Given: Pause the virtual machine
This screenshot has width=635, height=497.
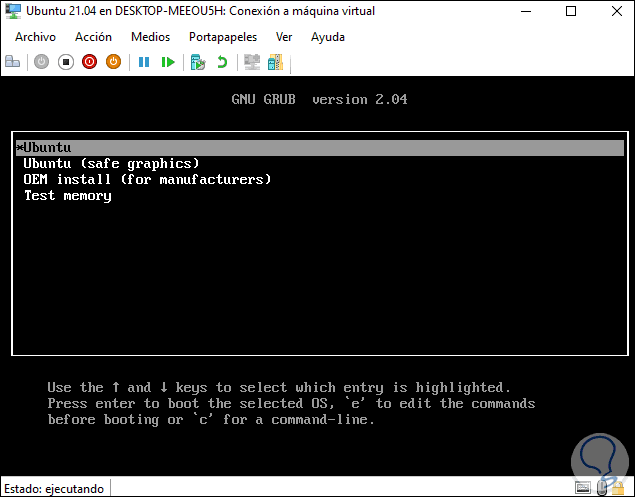Looking at the screenshot, I should tap(144, 62).
